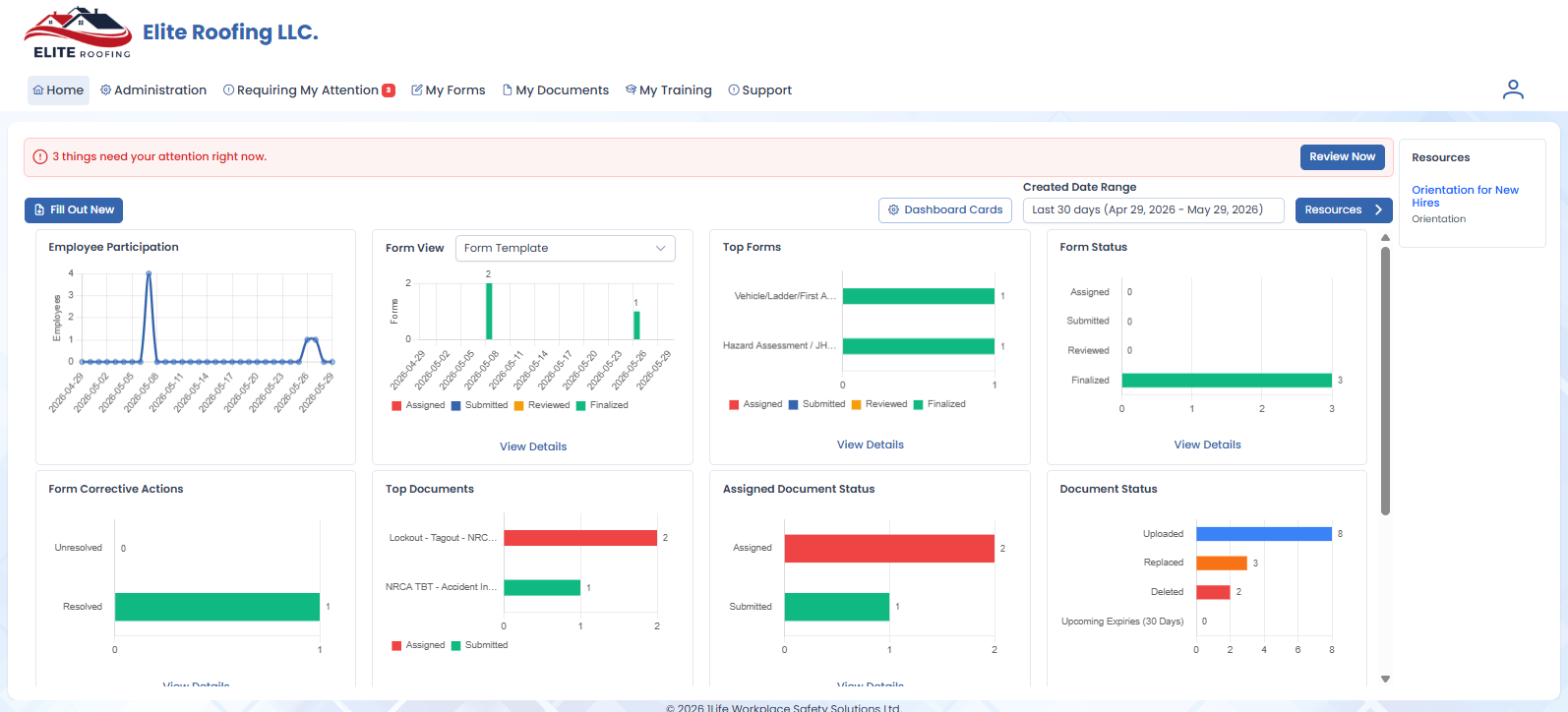Click the dashboard vertical scrollbar
This screenshot has height=712, width=1568.
(1385, 381)
